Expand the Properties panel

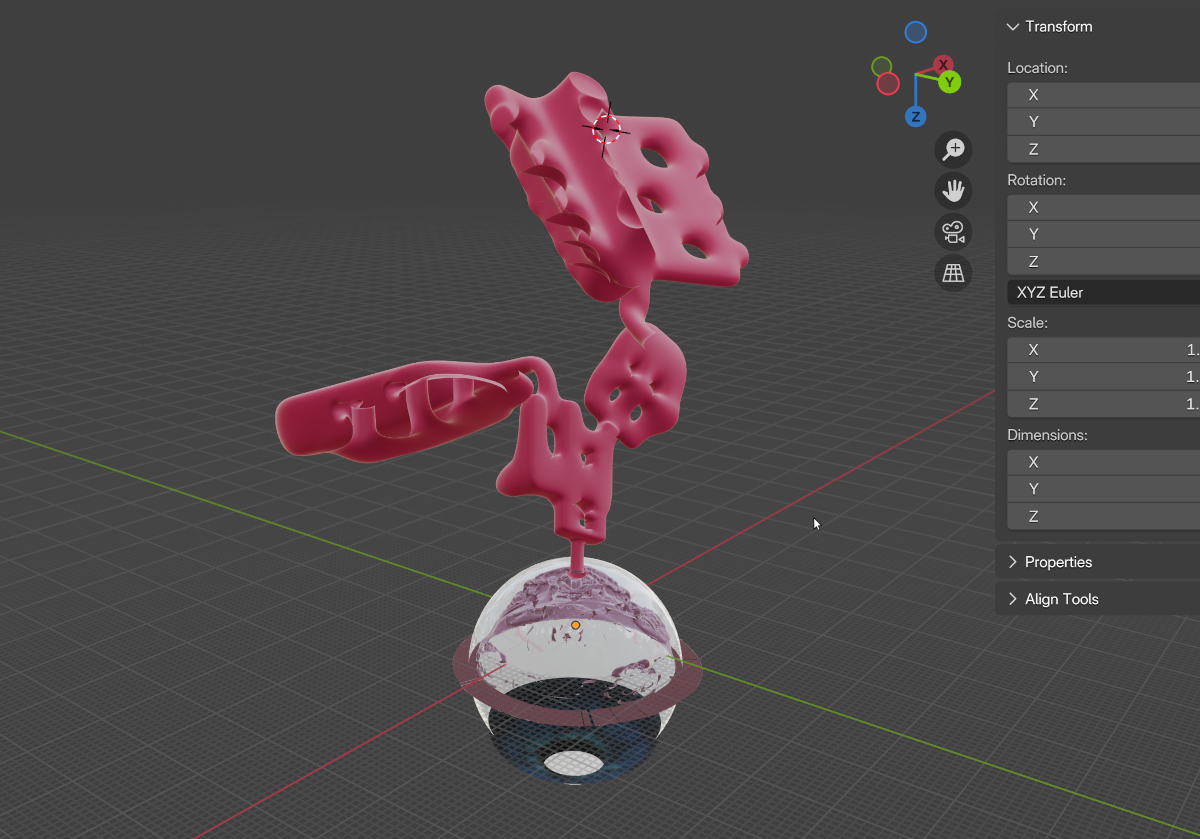click(1050, 562)
